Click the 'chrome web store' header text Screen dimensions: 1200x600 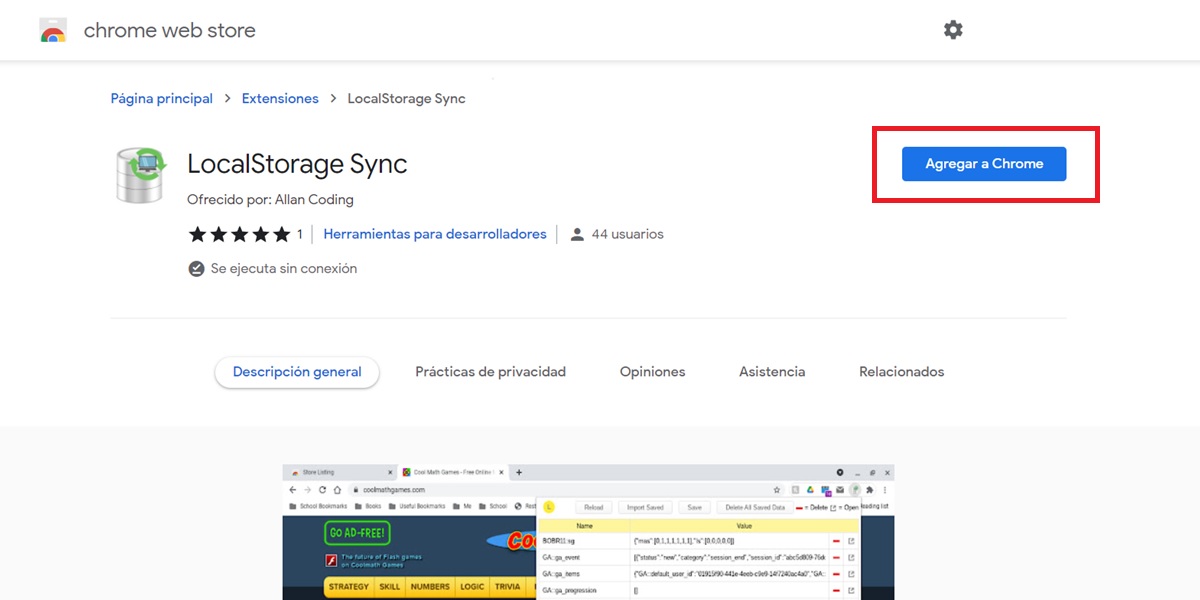tap(170, 30)
